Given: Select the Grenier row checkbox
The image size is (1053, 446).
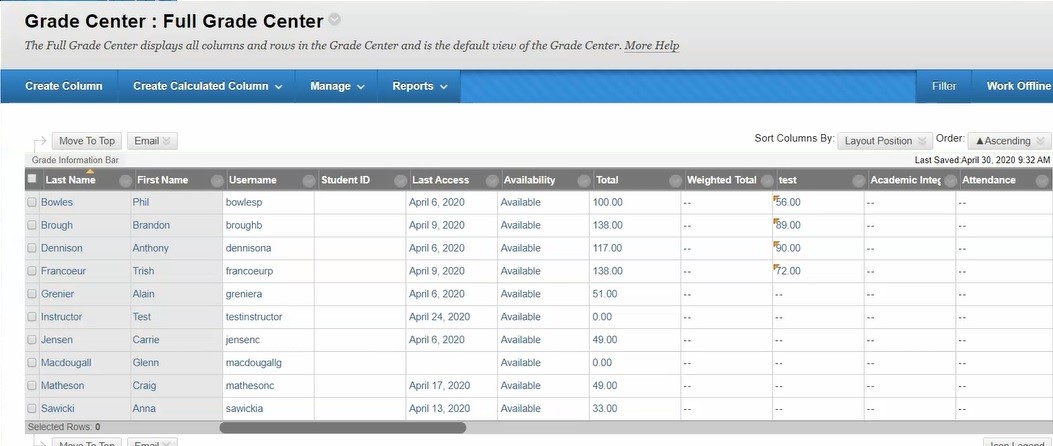Looking at the screenshot, I should 32,294.
